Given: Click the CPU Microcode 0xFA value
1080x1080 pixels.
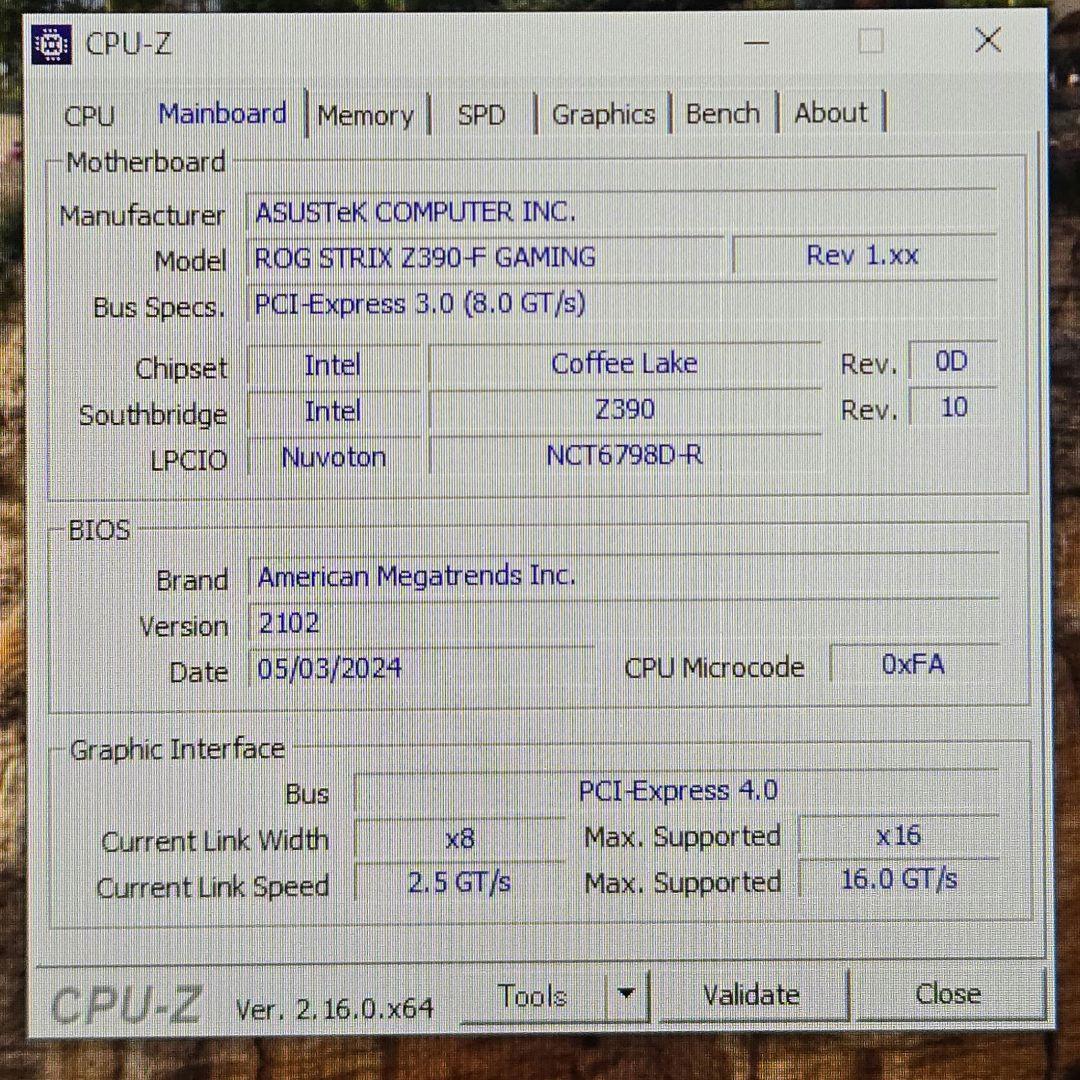Looking at the screenshot, I should [x=914, y=664].
